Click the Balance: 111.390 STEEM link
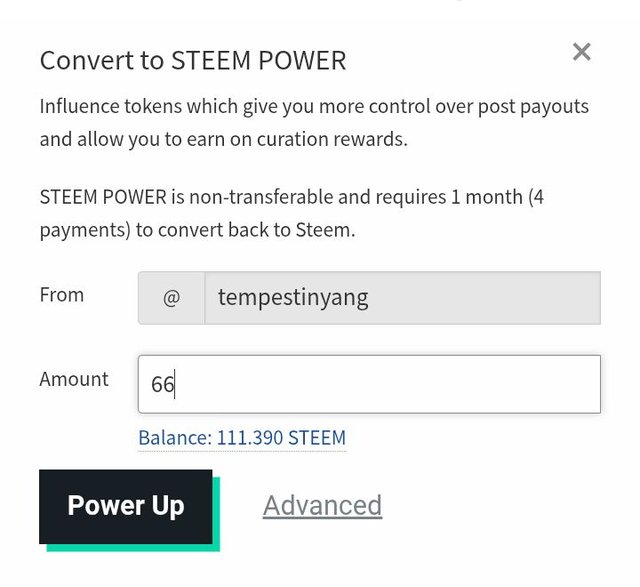Image resolution: width=640 pixels, height=587 pixels. pyautogui.click(x=242, y=438)
